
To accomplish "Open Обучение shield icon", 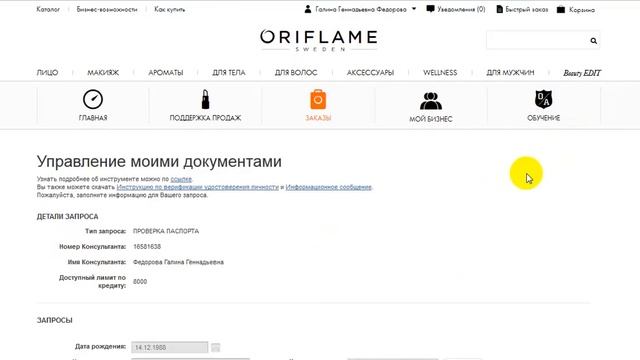I will (543, 99).
